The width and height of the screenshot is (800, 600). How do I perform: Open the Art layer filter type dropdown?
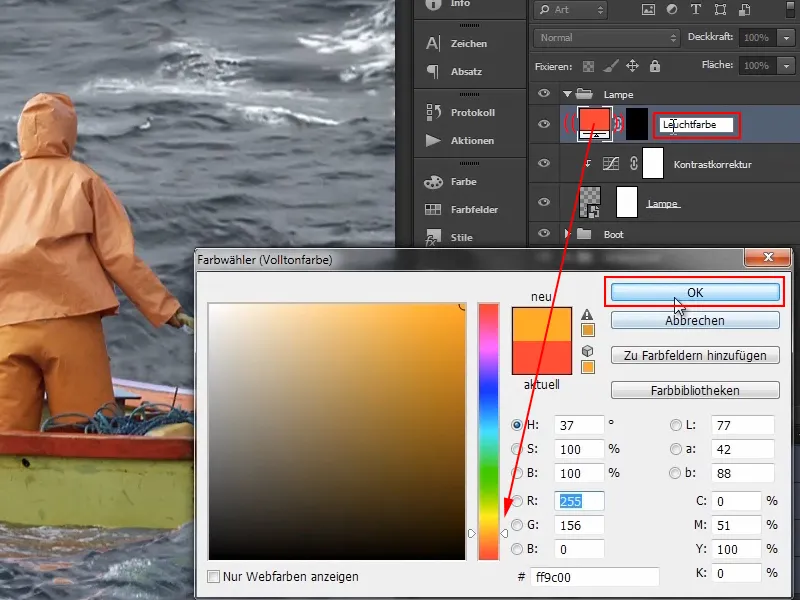point(570,10)
